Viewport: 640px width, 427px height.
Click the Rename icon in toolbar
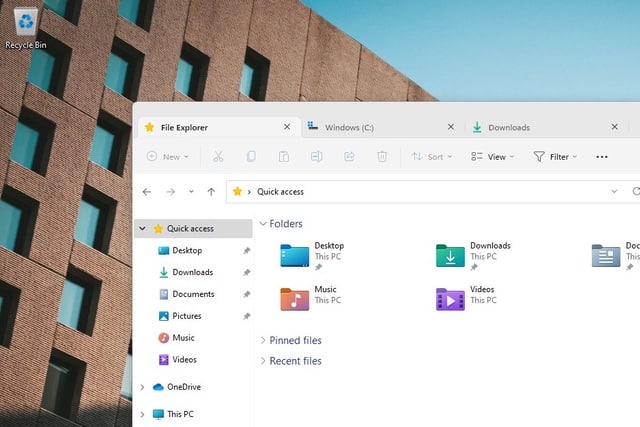(x=316, y=157)
